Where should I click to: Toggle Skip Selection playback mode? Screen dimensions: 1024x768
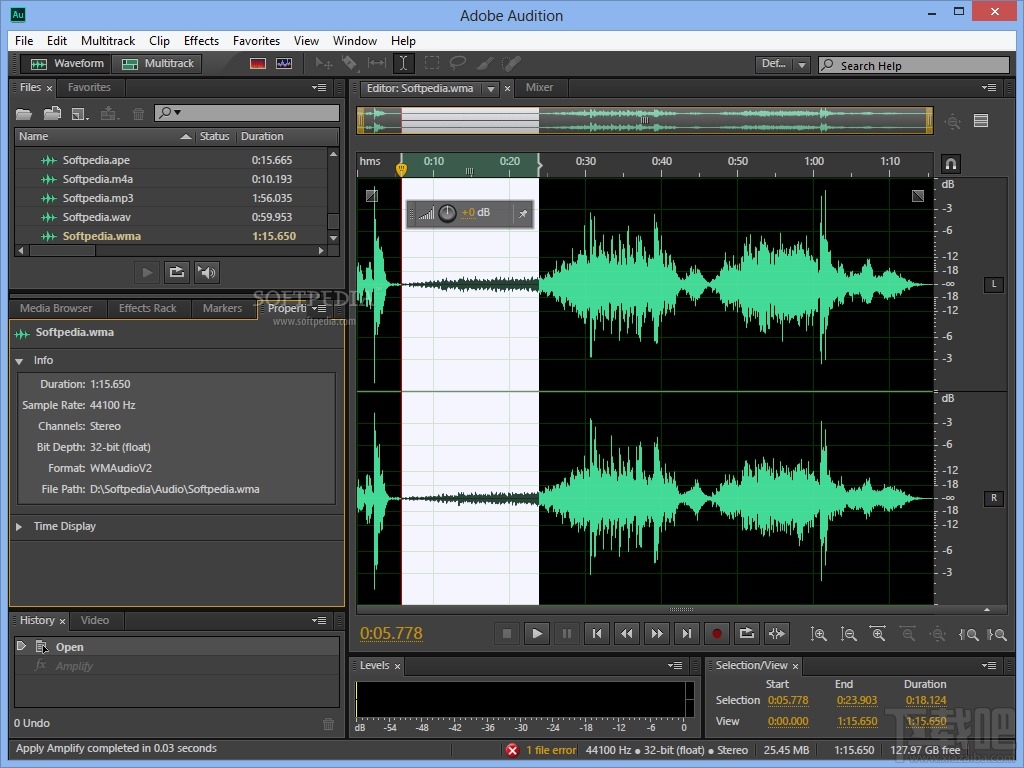pos(777,633)
